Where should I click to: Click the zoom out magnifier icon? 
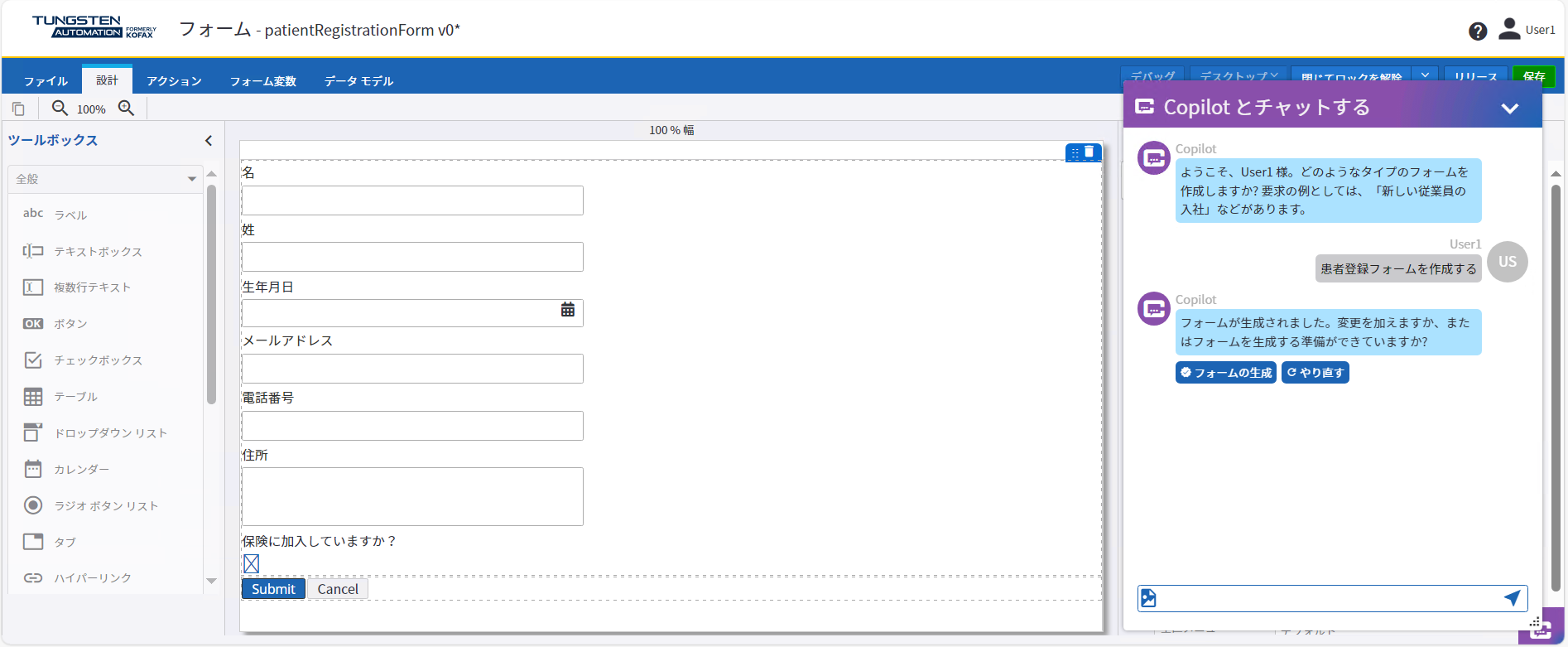(60, 109)
